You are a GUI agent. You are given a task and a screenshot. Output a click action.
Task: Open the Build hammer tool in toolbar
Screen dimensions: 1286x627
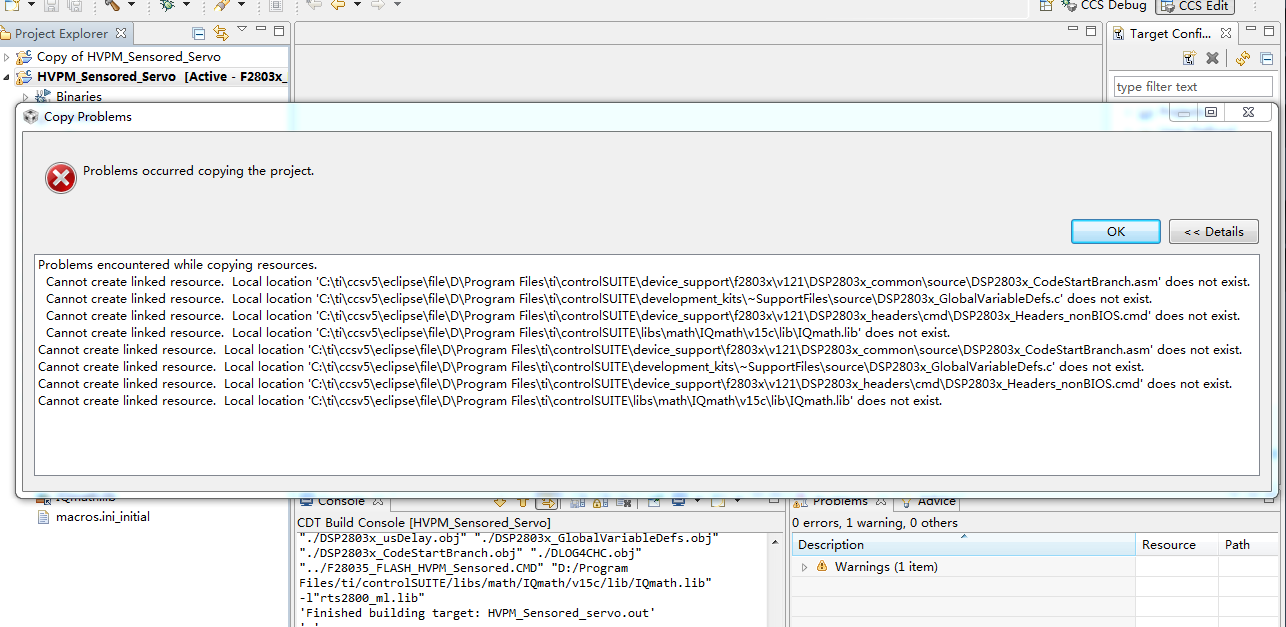(x=112, y=5)
